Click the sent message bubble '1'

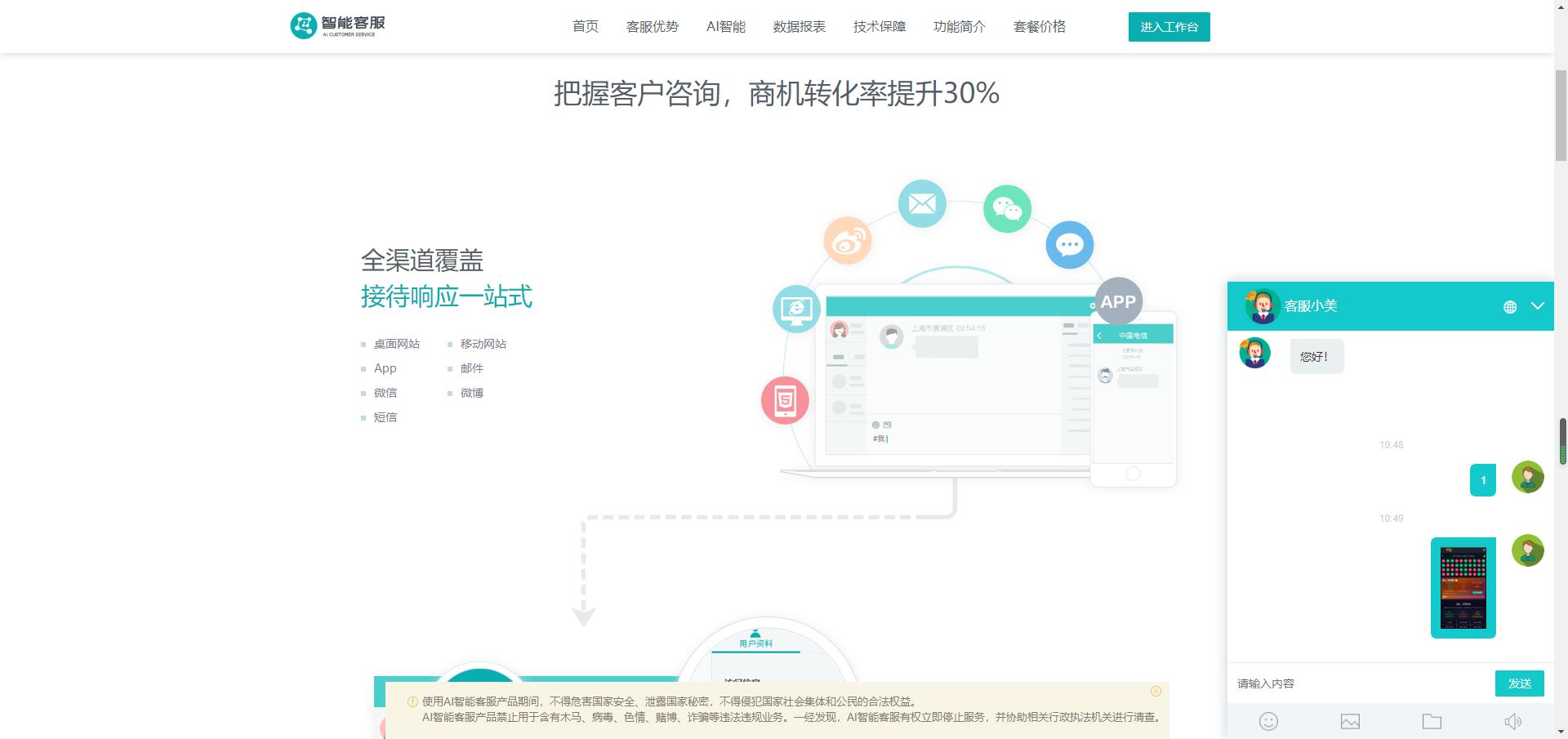(1483, 480)
